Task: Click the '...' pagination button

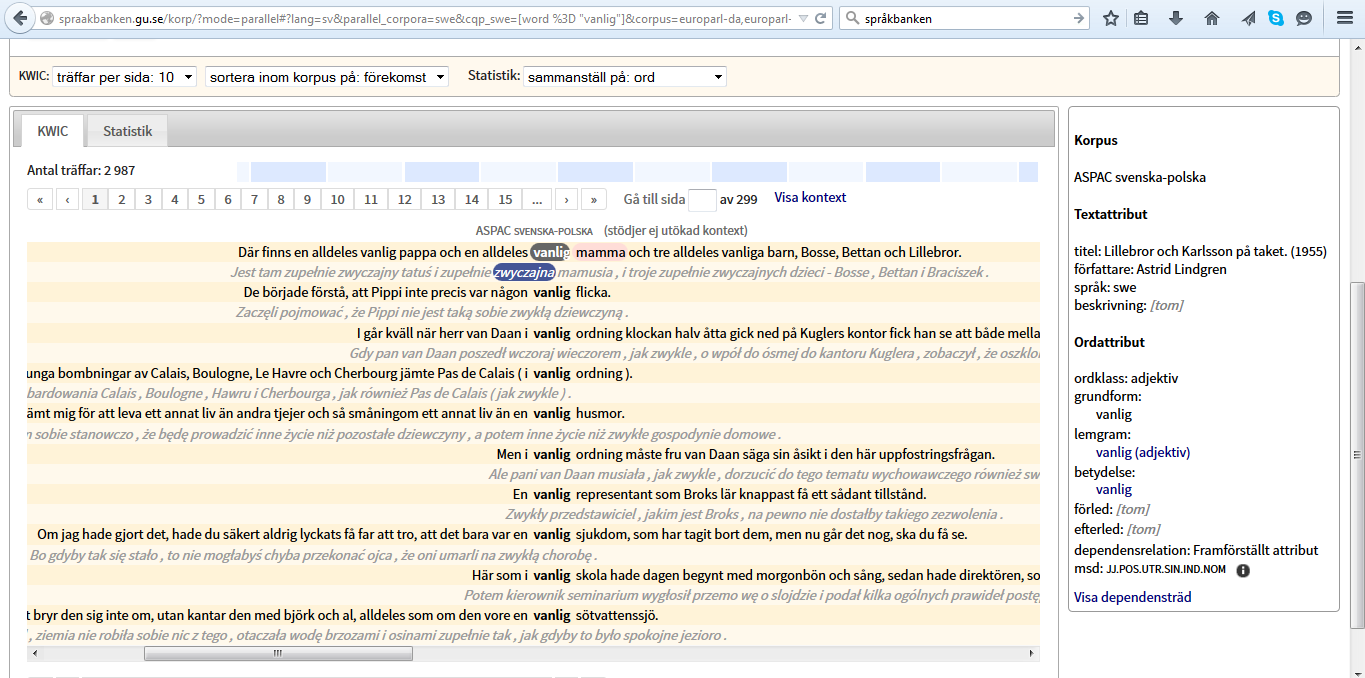Action: [537, 199]
